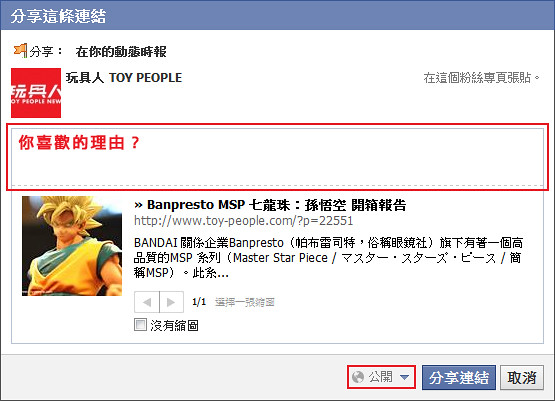Screen dimensions: 555x401
Task: Click the 分享連結 button
Action: (x=459, y=378)
